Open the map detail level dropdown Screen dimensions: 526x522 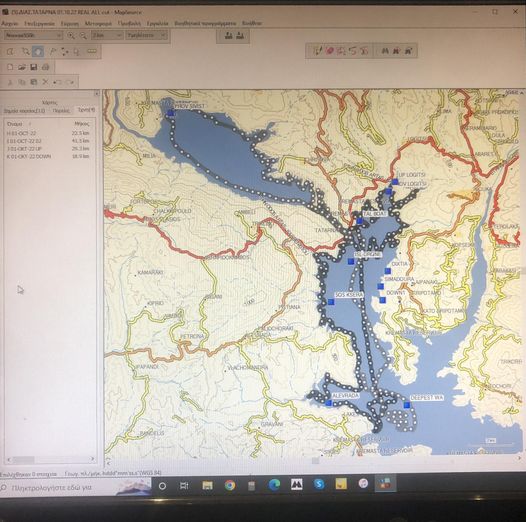146,35
